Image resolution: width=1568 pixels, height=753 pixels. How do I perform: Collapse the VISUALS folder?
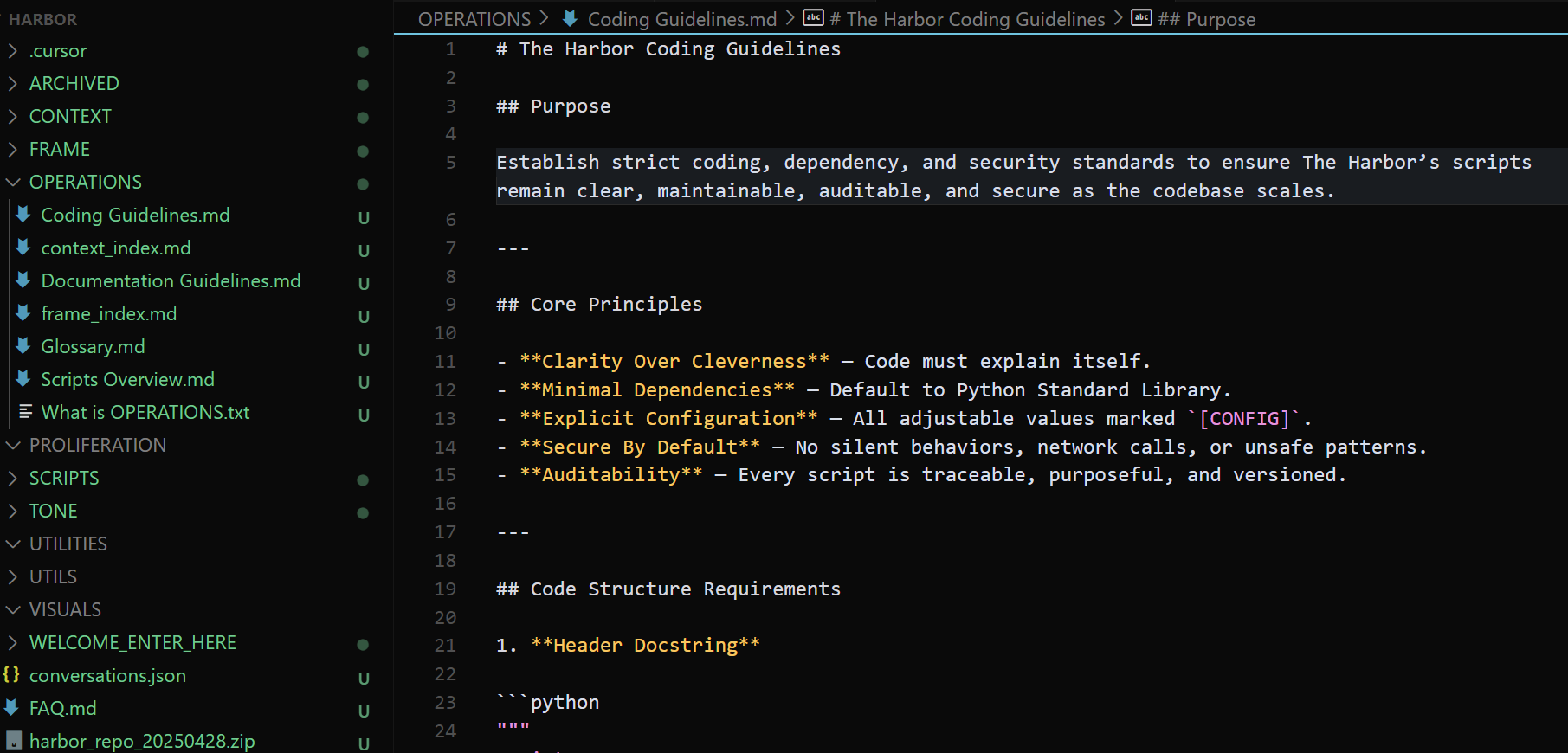pyautogui.click(x=13, y=610)
